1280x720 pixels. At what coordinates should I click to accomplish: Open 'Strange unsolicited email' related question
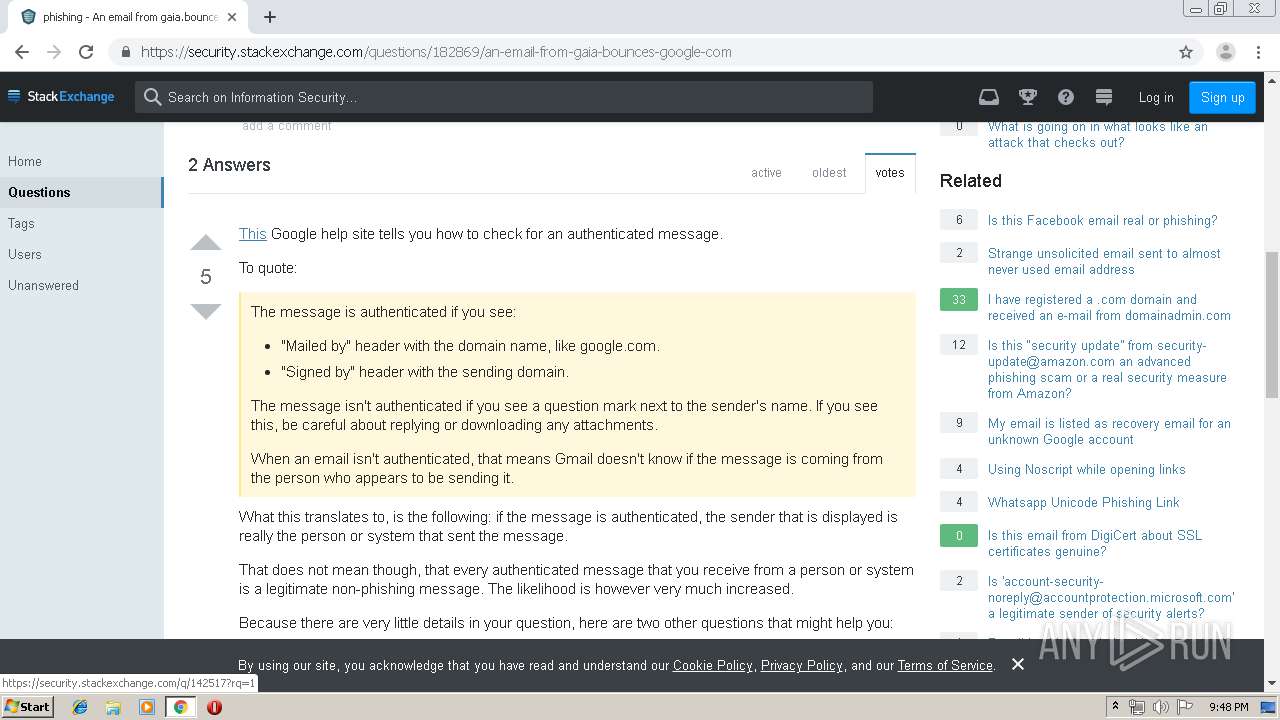(x=1104, y=262)
